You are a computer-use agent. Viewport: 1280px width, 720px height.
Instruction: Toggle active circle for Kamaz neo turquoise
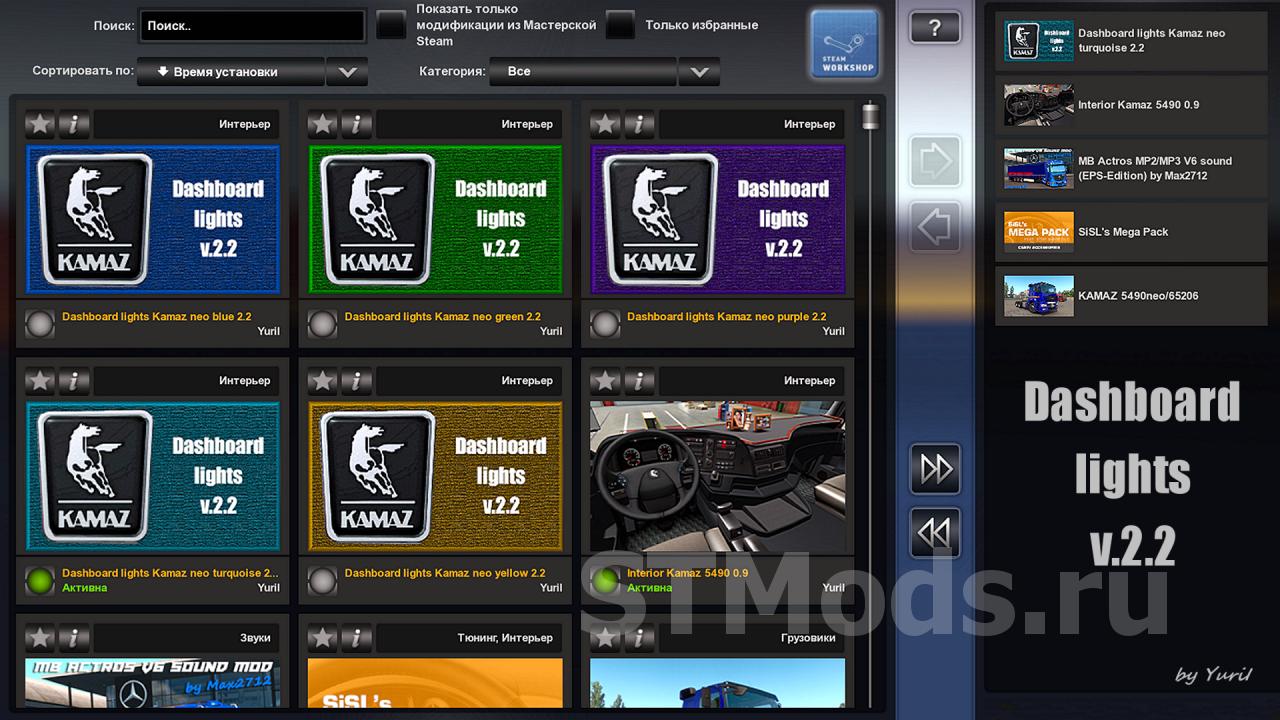pyautogui.click(x=40, y=581)
